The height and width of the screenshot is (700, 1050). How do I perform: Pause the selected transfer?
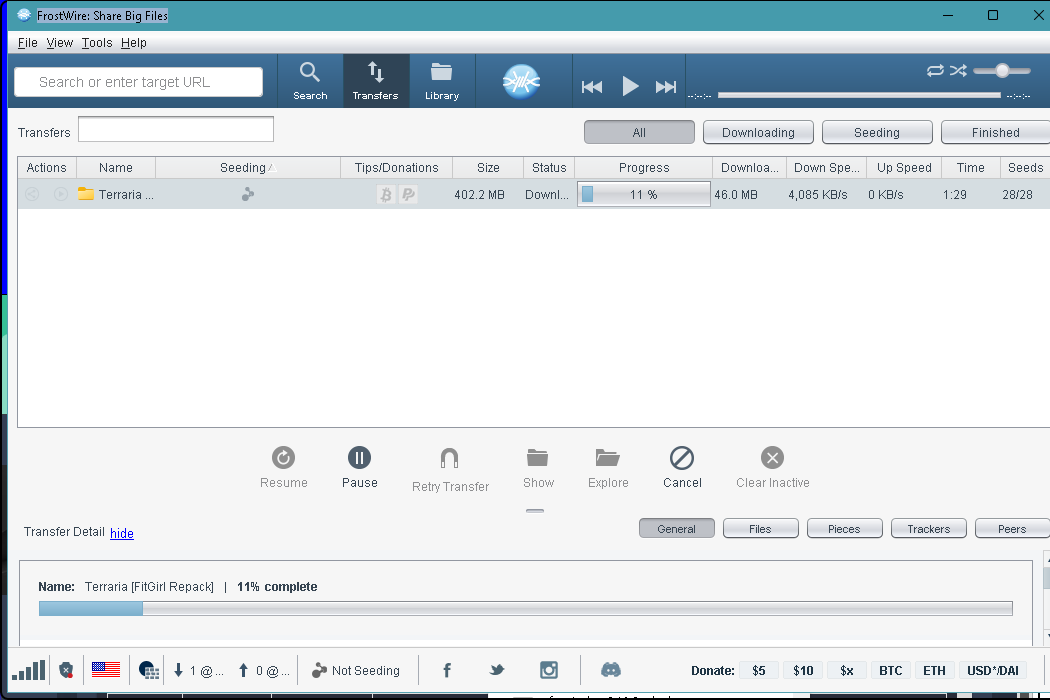pos(360,468)
